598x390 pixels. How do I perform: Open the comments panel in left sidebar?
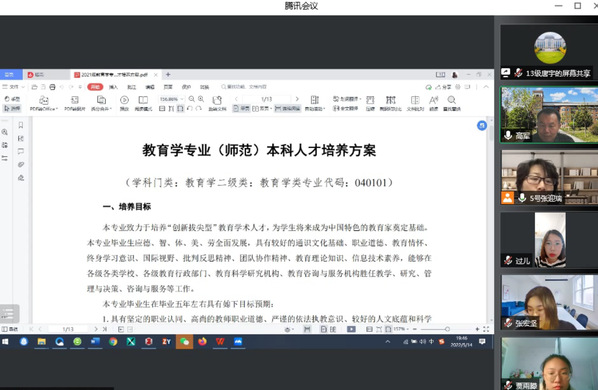pos(21,151)
